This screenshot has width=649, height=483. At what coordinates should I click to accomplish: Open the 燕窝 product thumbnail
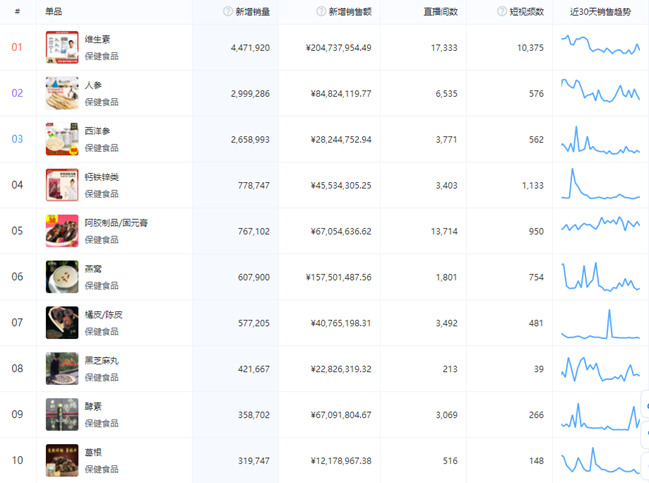tap(62, 277)
